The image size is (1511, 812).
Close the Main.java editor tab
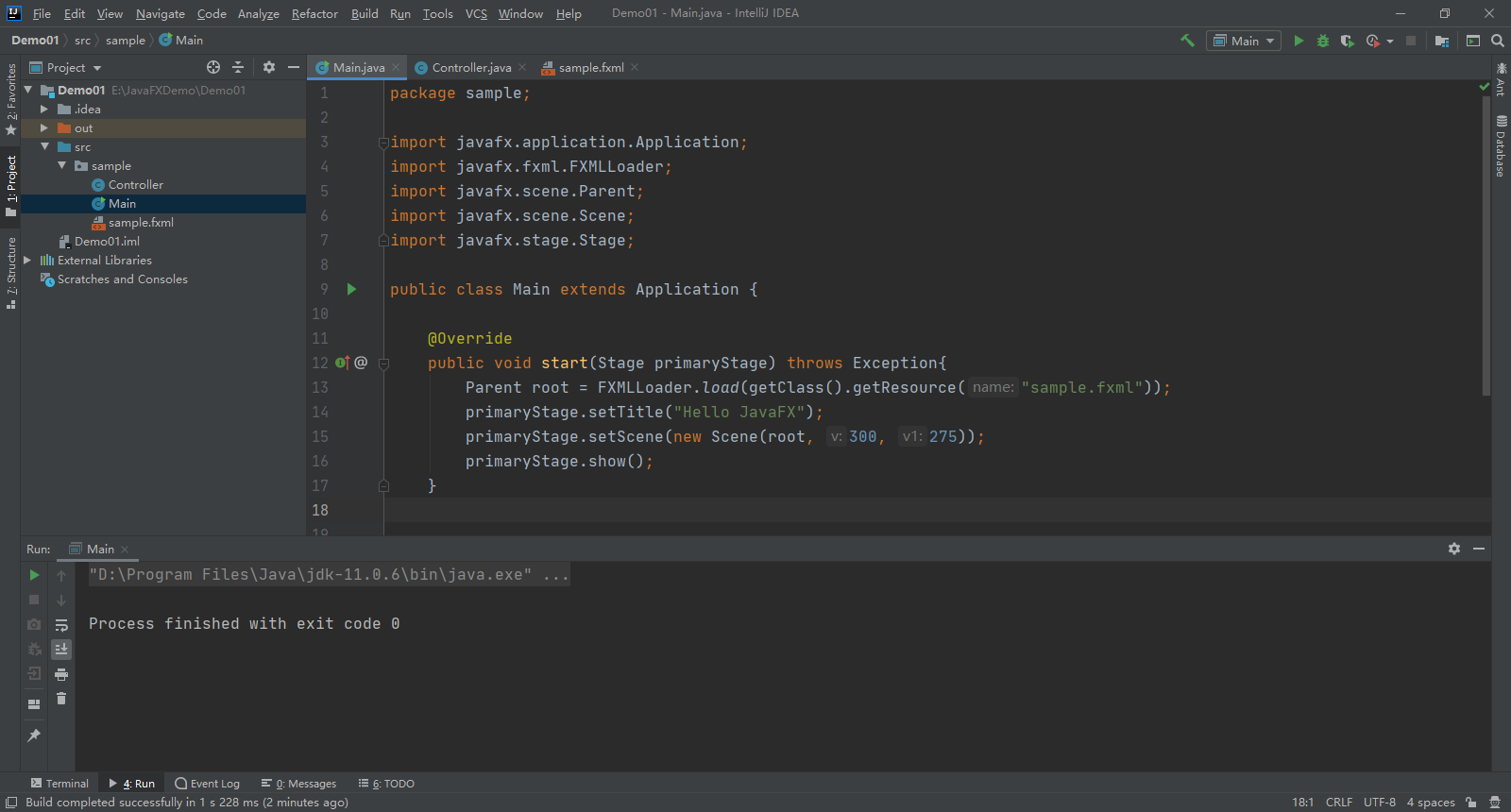pyautogui.click(x=396, y=67)
